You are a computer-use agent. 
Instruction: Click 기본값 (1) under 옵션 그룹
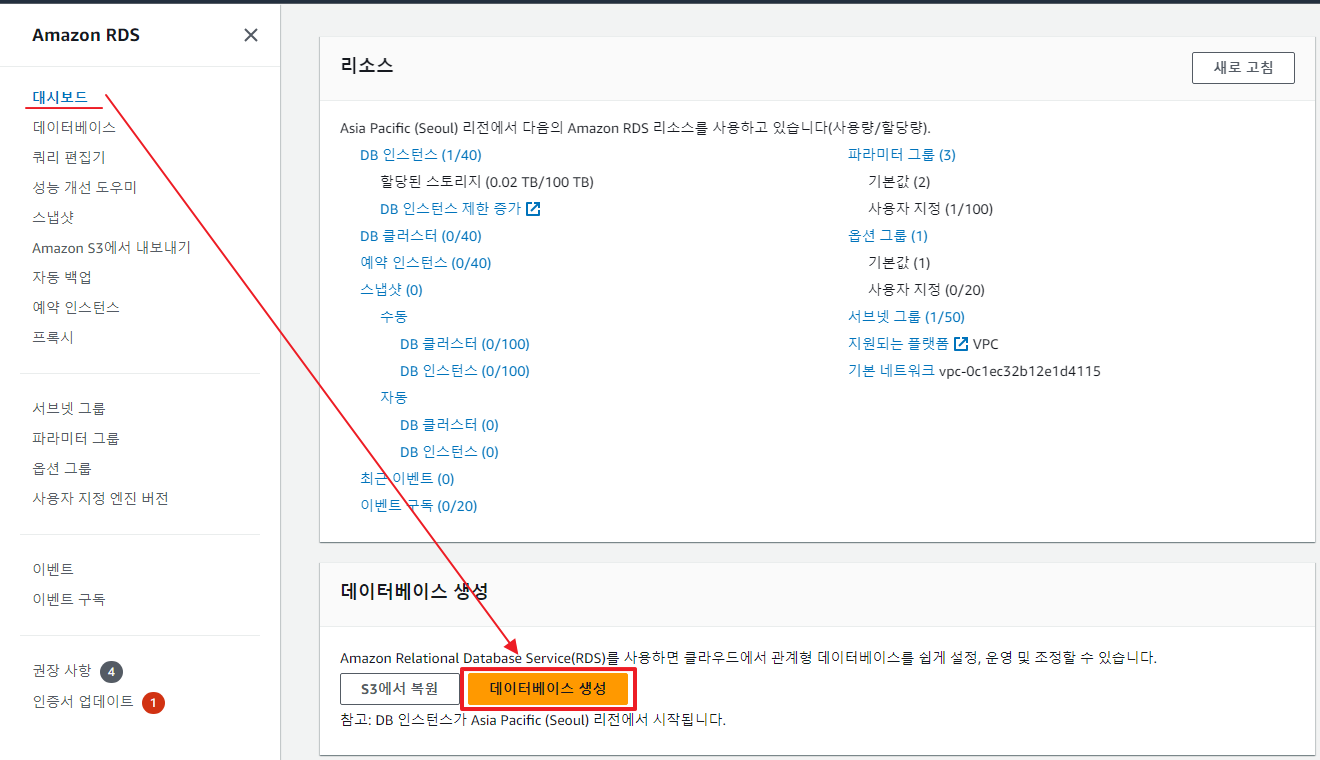(x=899, y=263)
